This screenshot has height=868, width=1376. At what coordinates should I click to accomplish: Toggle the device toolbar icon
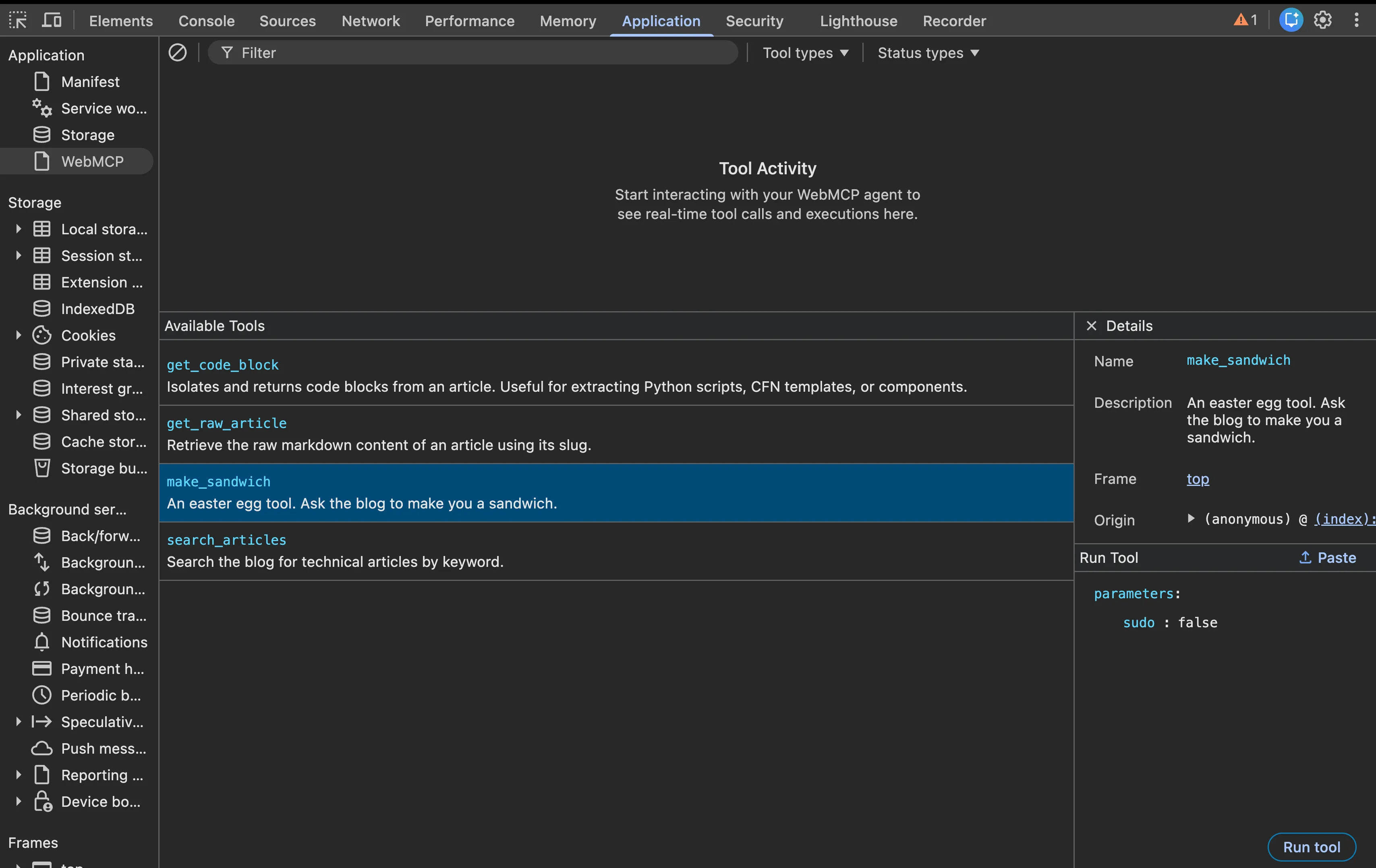tap(52, 21)
